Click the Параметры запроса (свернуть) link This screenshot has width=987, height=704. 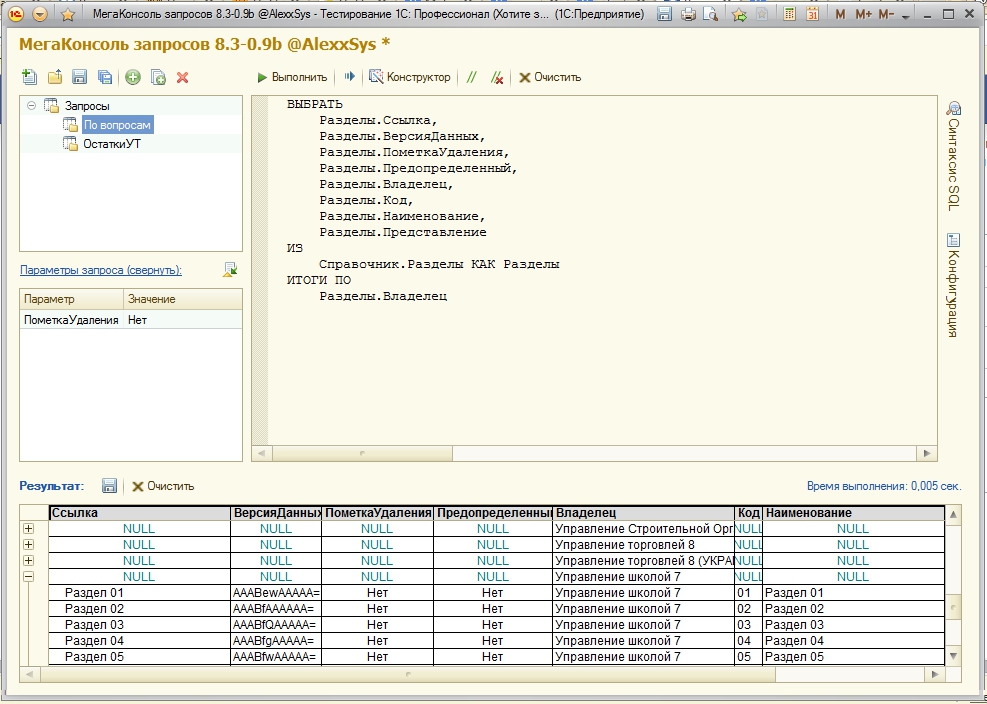click(x=101, y=270)
